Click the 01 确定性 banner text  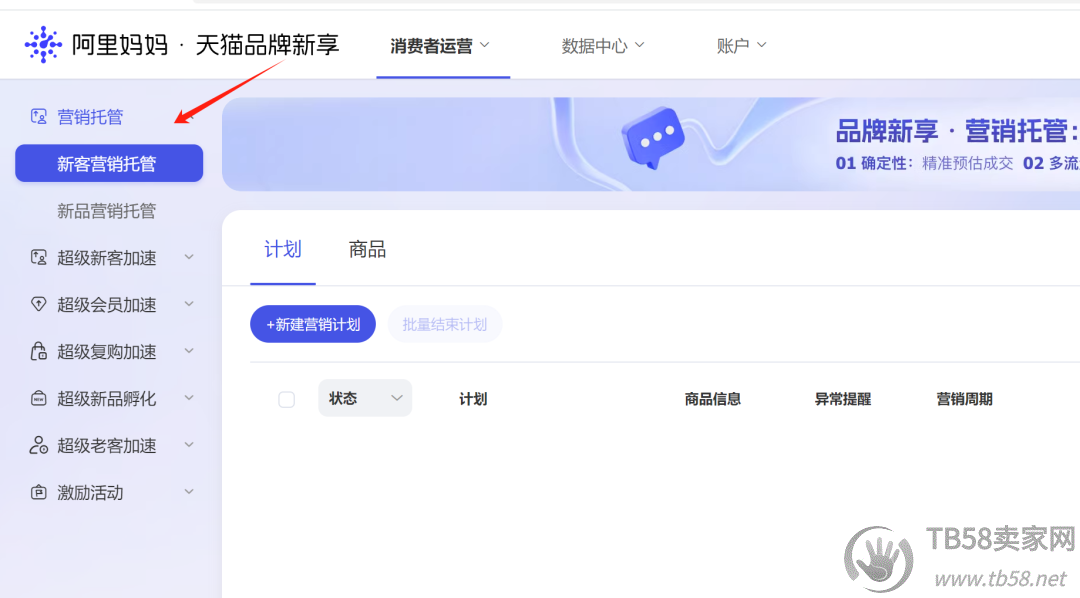tap(873, 163)
